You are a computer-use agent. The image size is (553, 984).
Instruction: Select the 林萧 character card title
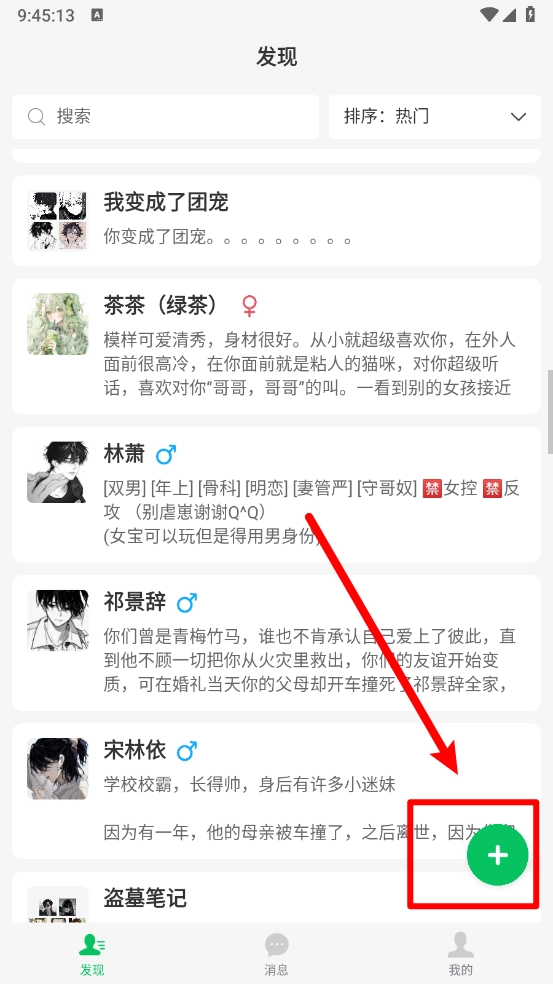[124, 454]
